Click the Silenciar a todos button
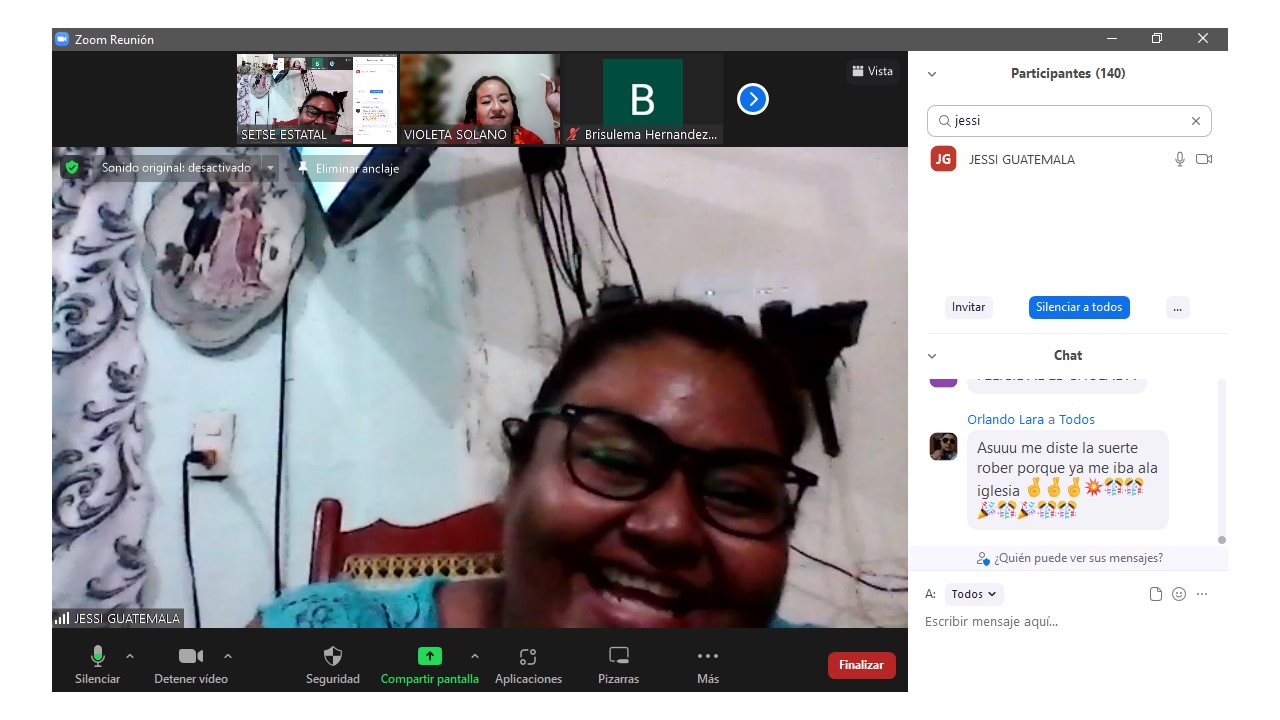 (1079, 307)
